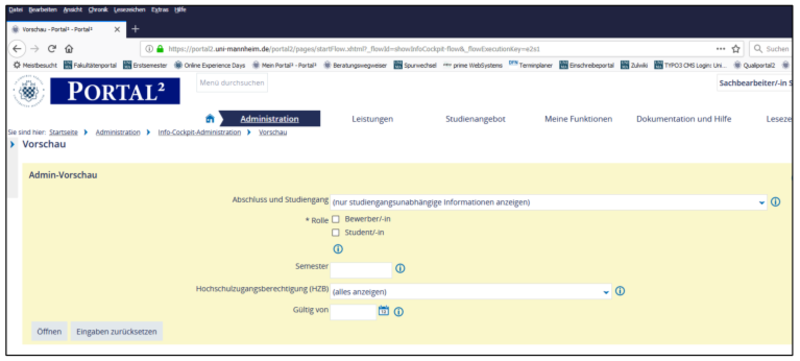
Task: Open the page actions three-dots menu
Action: pyautogui.click(x=720, y=49)
